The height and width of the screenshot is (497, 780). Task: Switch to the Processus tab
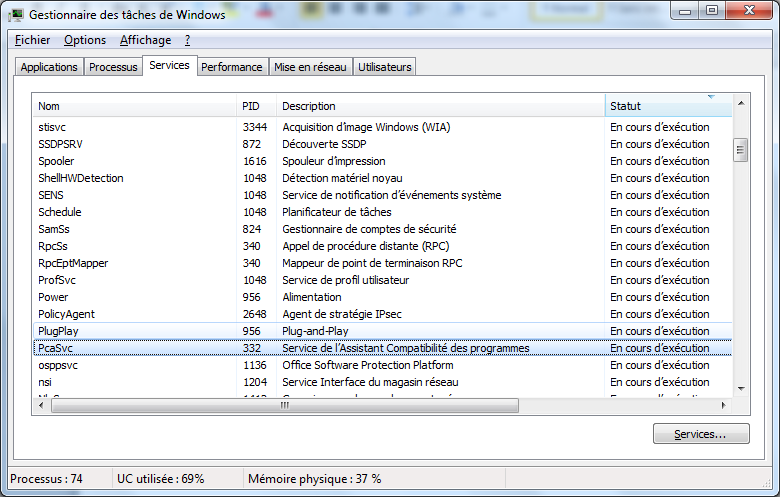pyautogui.click(x=113, y=67)
